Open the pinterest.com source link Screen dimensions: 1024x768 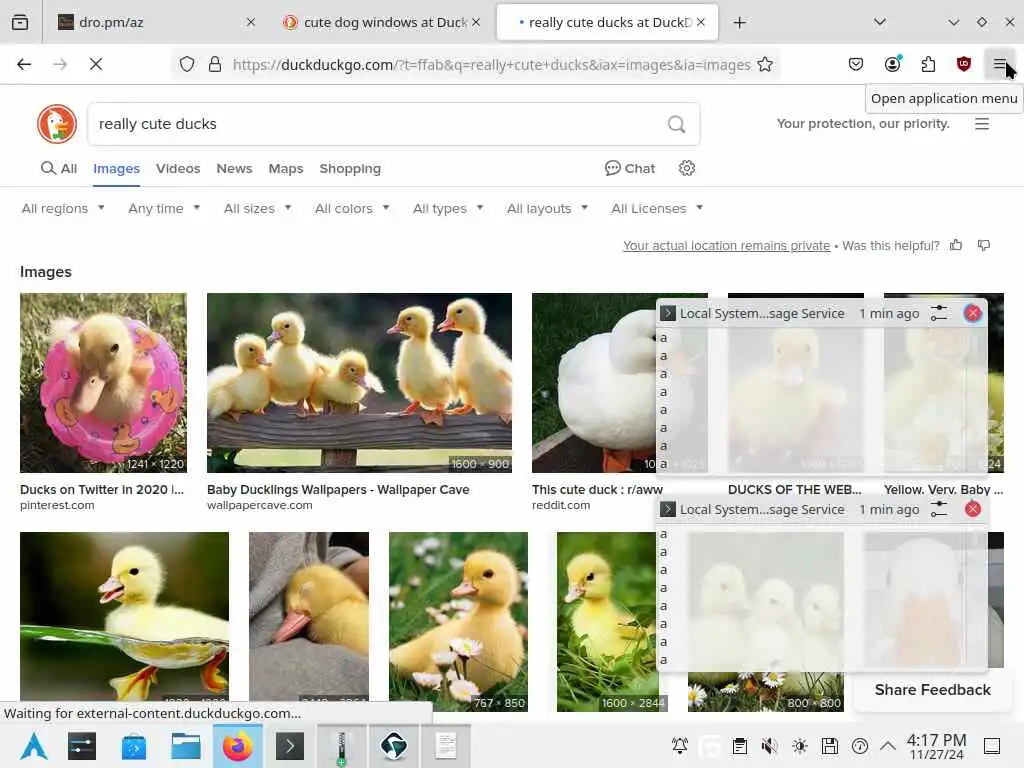(57, 505)
